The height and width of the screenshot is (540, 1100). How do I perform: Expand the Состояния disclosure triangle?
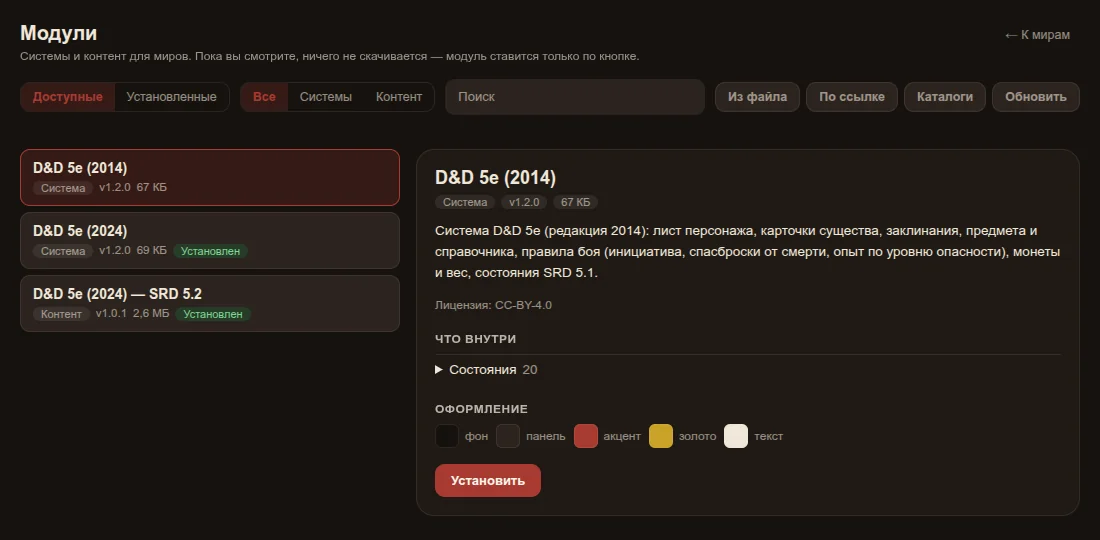[438, 370]
